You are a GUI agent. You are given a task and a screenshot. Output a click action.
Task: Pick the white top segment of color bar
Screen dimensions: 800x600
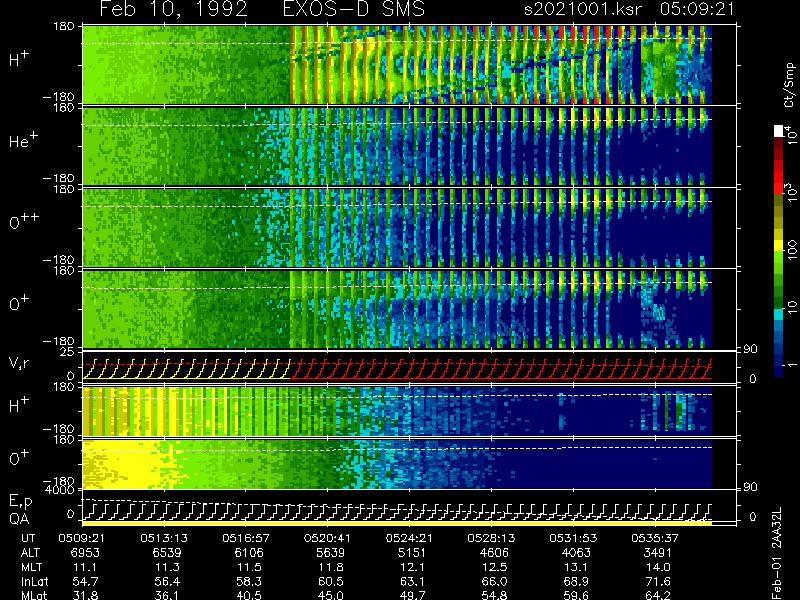coord(779,131)
